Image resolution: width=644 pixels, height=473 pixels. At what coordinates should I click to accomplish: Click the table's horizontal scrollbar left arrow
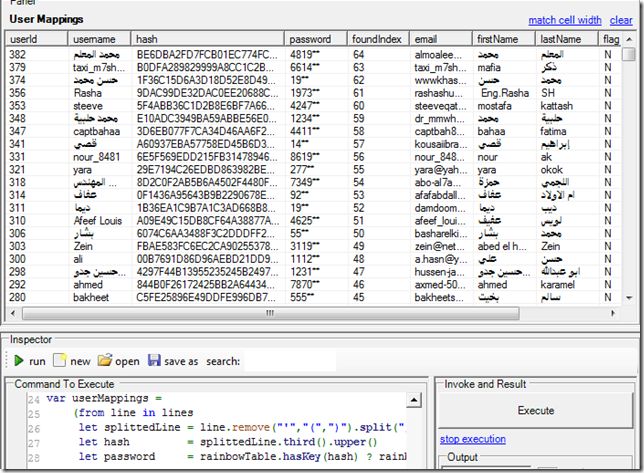pyautogui.click(x=11, y=314)
